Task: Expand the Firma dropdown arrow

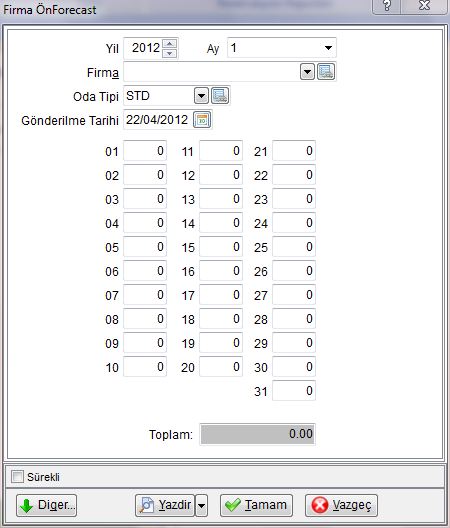Action: [307, 72]
